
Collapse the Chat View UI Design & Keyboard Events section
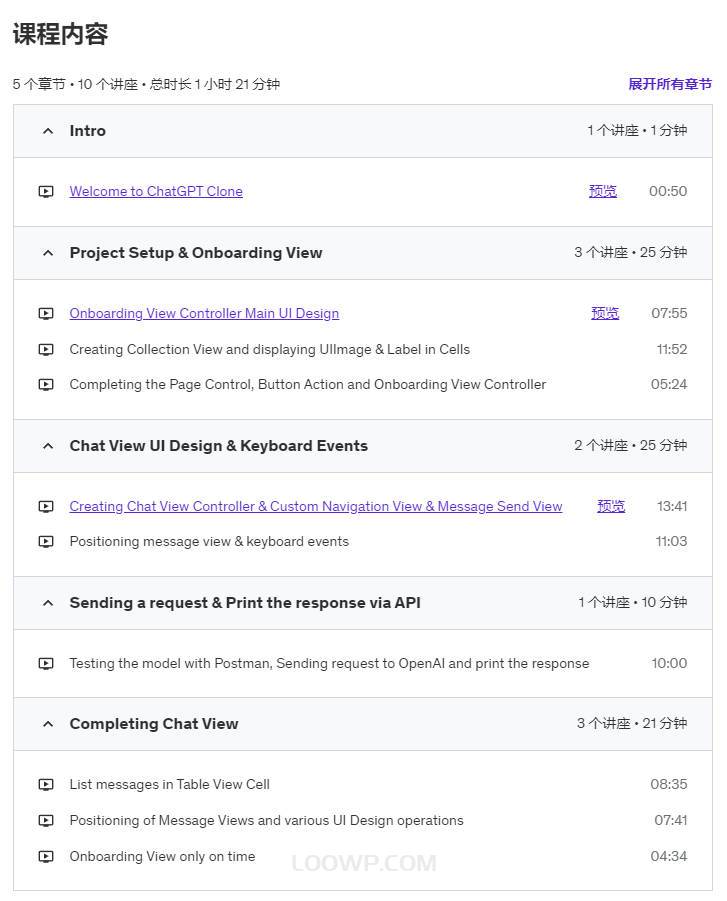point(48,446)
